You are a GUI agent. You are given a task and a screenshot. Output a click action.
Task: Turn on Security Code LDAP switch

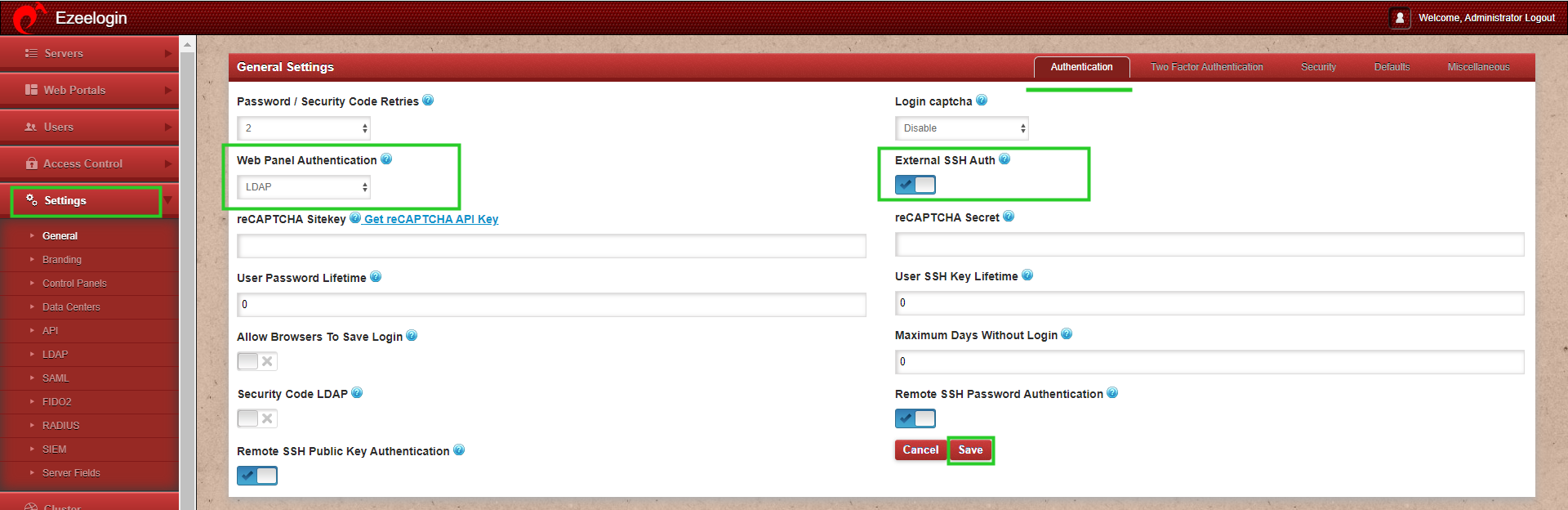257,418
